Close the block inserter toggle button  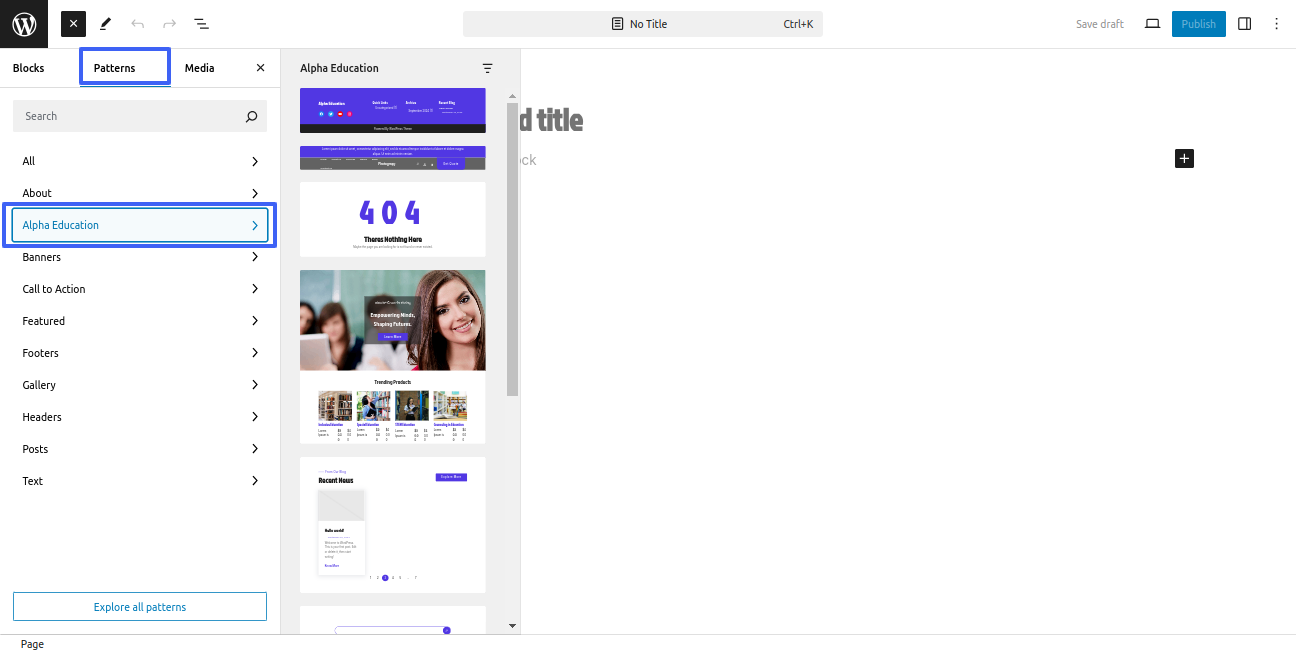point(73,24)
